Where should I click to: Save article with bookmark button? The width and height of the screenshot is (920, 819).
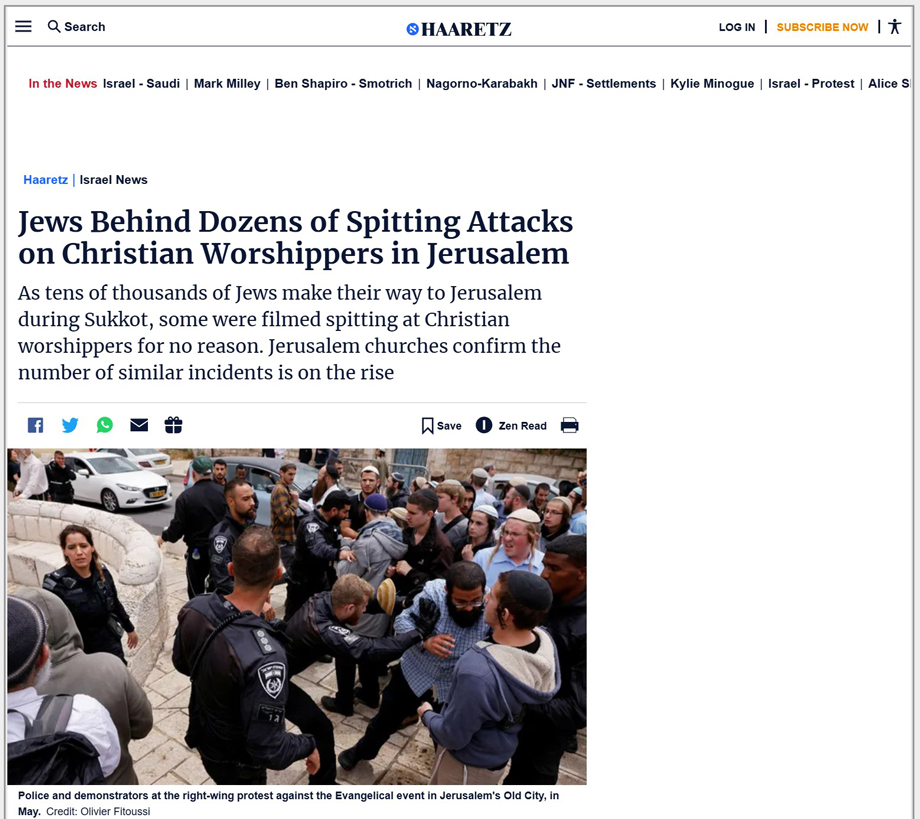coord(441,426)
